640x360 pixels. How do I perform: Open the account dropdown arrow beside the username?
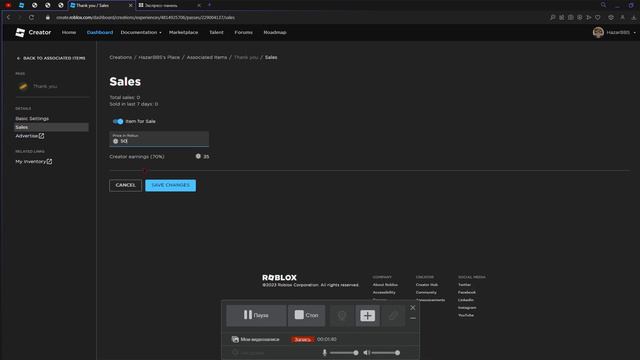[x=634, y=33]
